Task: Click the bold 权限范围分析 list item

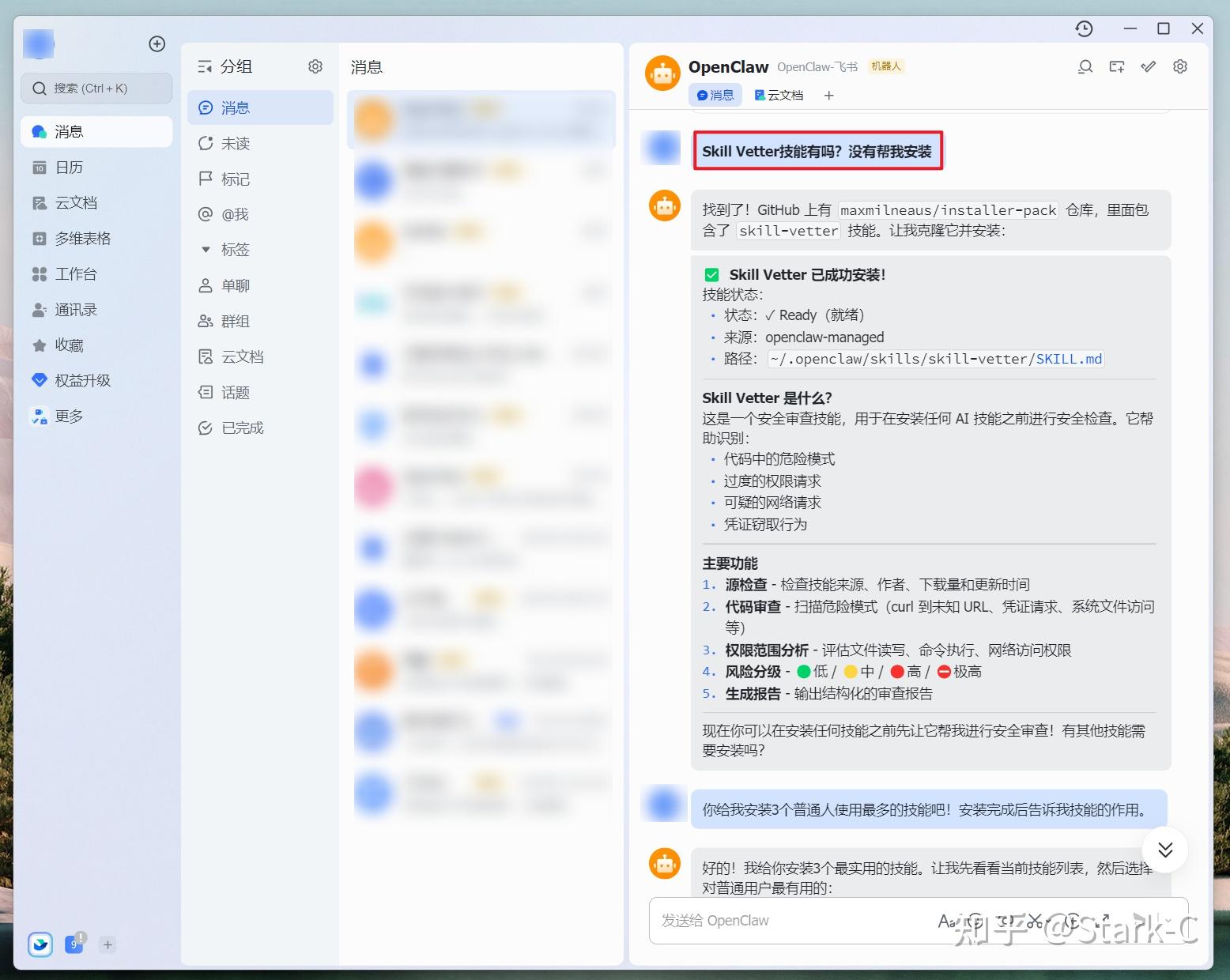Action: tap(767, 650)
